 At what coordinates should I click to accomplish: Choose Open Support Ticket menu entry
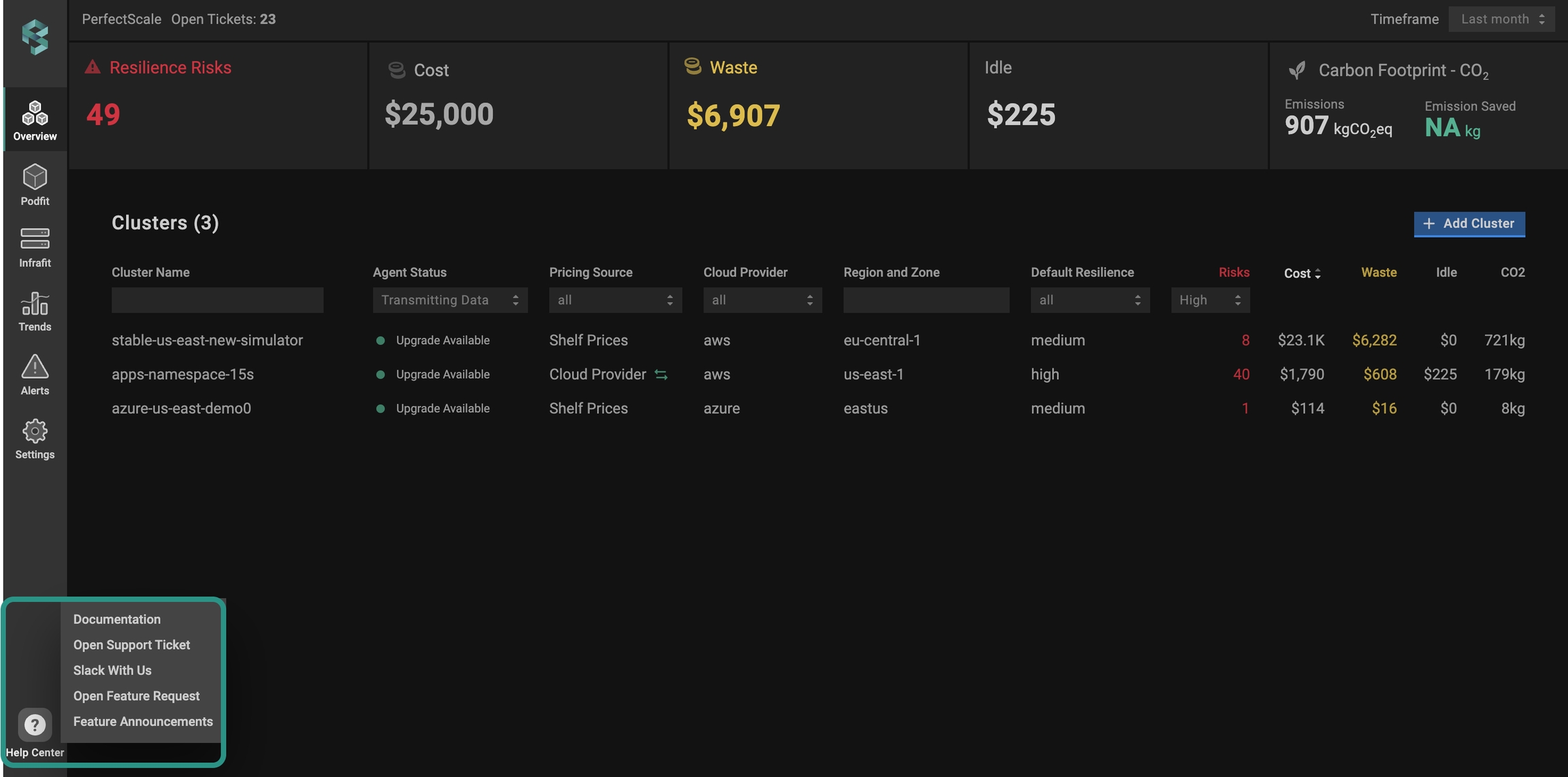[x=131, y=645]
